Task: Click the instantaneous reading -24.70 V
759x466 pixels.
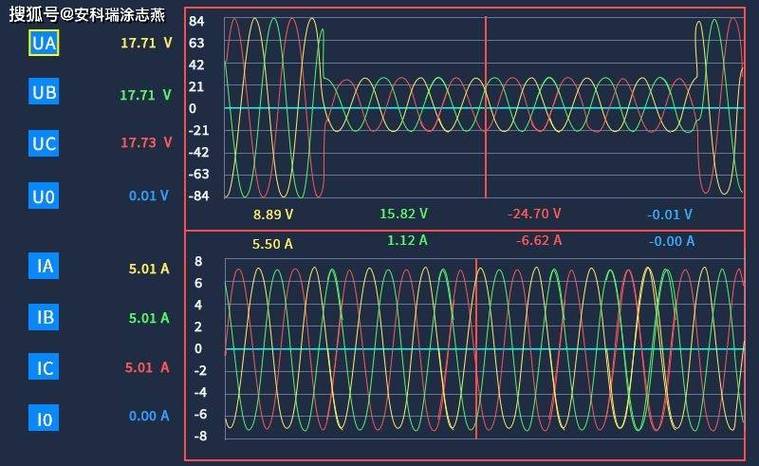Action: tap(534, 213)
